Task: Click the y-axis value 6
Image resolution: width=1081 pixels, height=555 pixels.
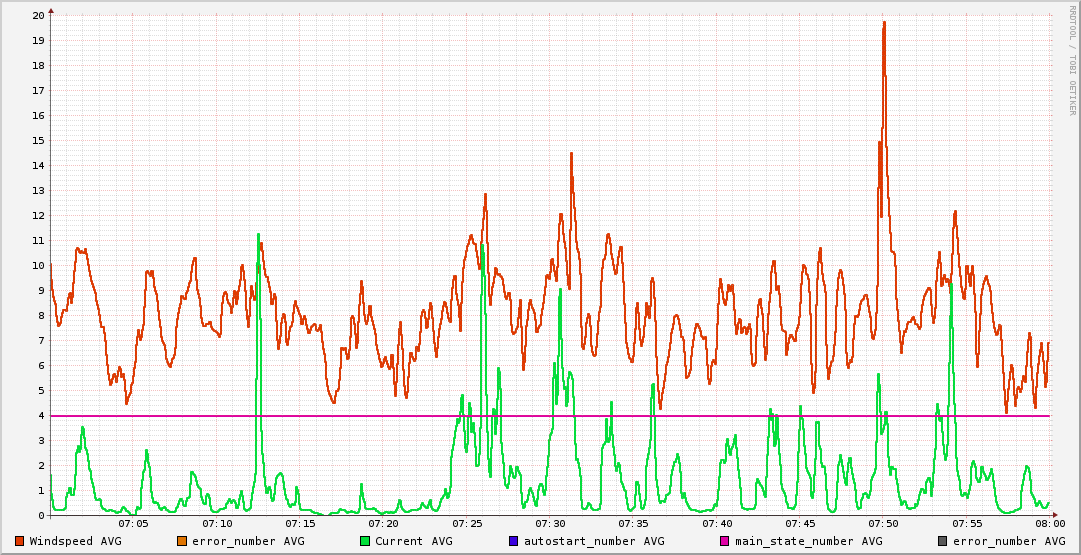Action: (x=41, y=365)
